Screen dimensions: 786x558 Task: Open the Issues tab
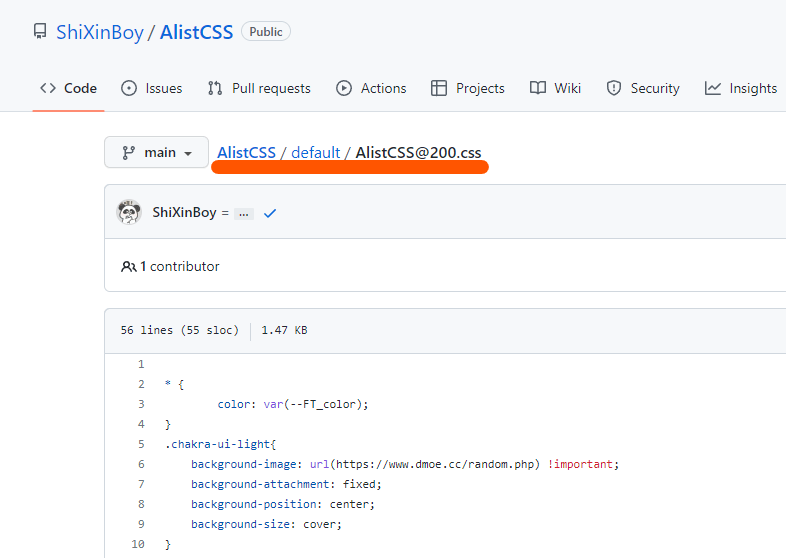[152, 88]
